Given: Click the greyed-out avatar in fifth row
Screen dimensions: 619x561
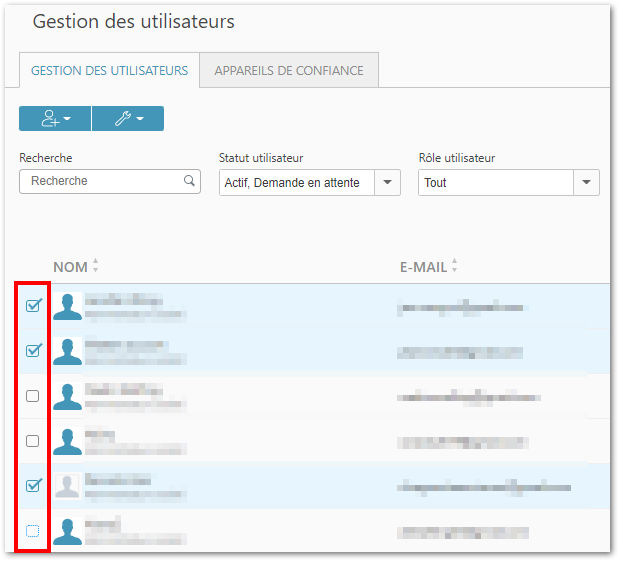Looking at the screenshot, I should tap(68, 486).
